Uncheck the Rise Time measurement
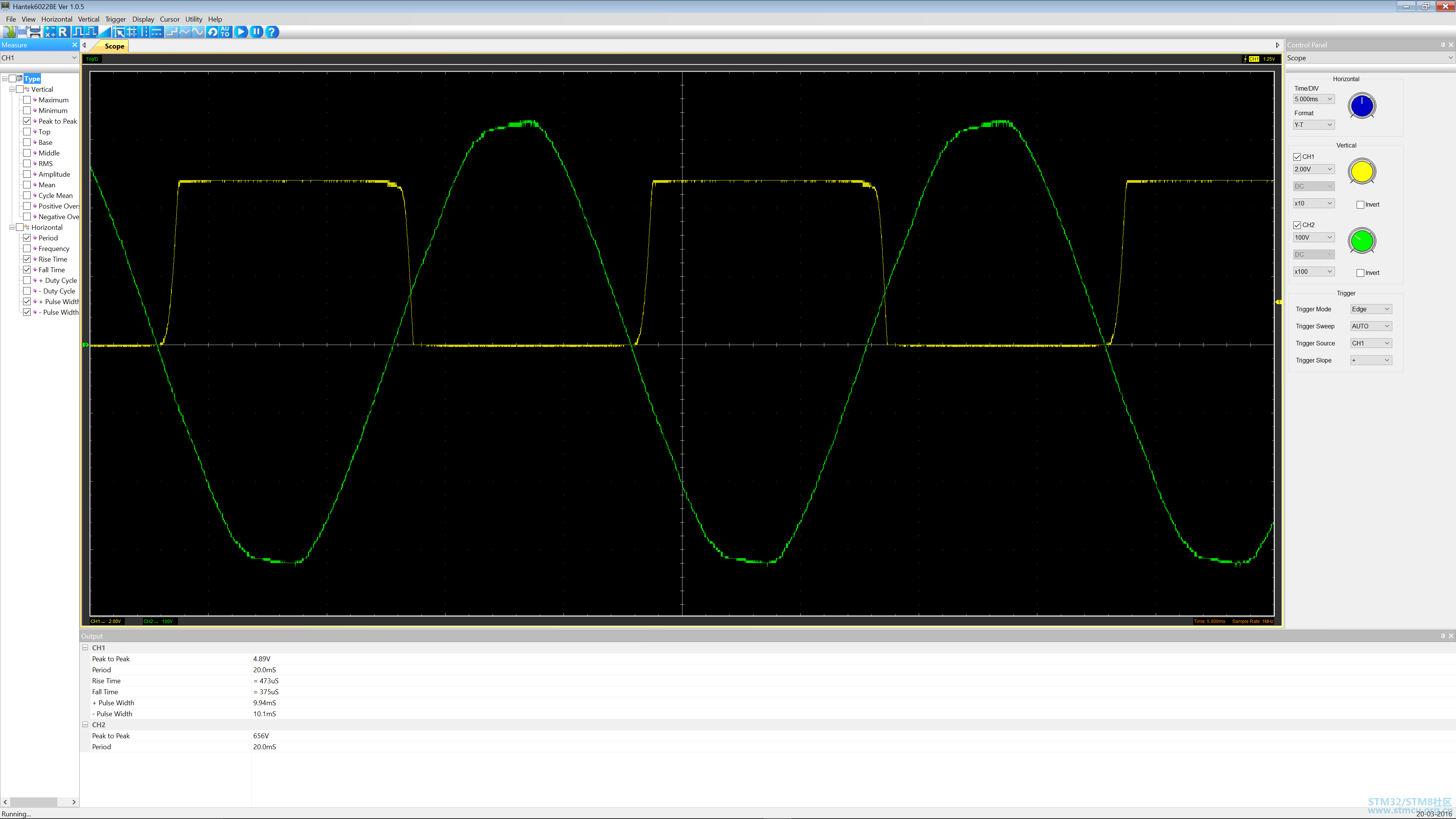 coord(27,259)
